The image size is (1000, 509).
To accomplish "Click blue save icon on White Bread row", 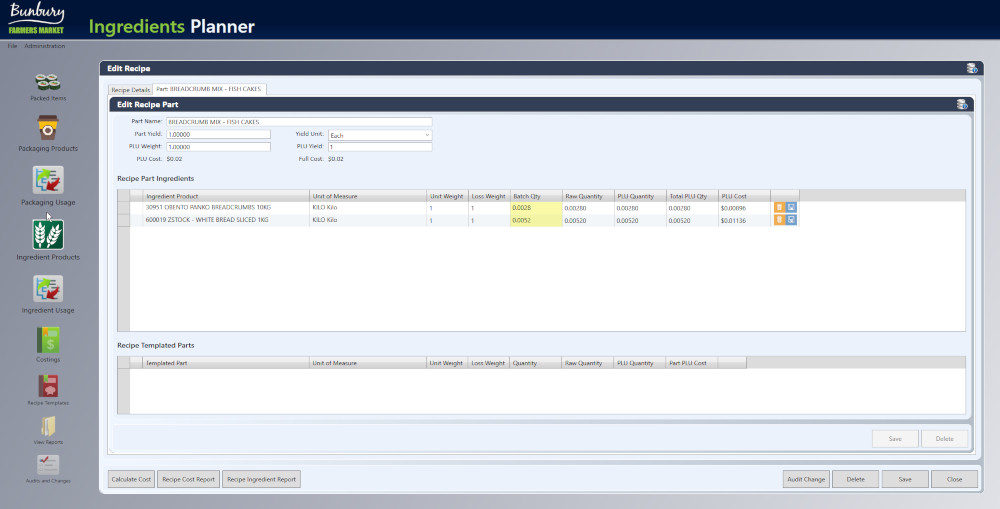I will click(791, 219).
